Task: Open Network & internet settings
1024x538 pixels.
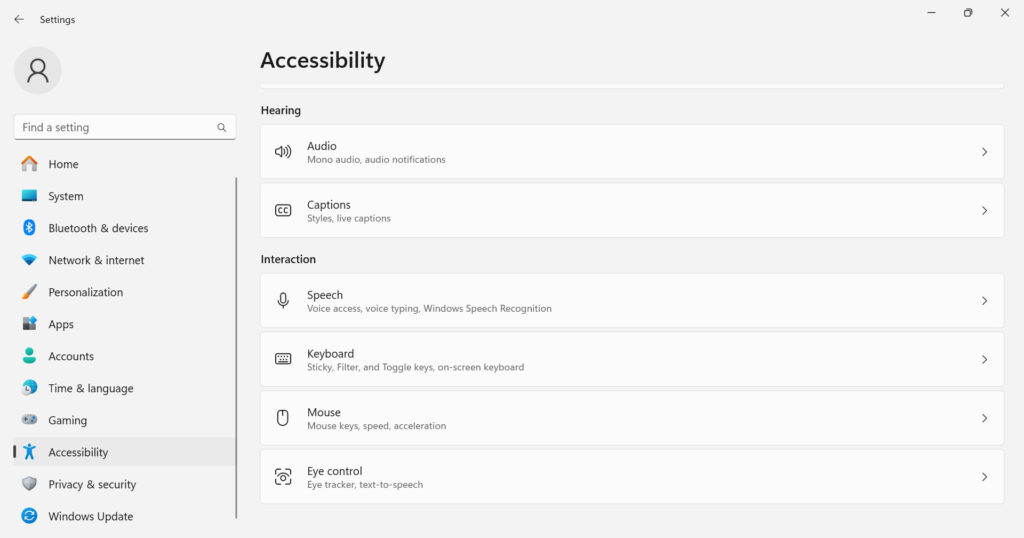Action: tap(96, 260)
